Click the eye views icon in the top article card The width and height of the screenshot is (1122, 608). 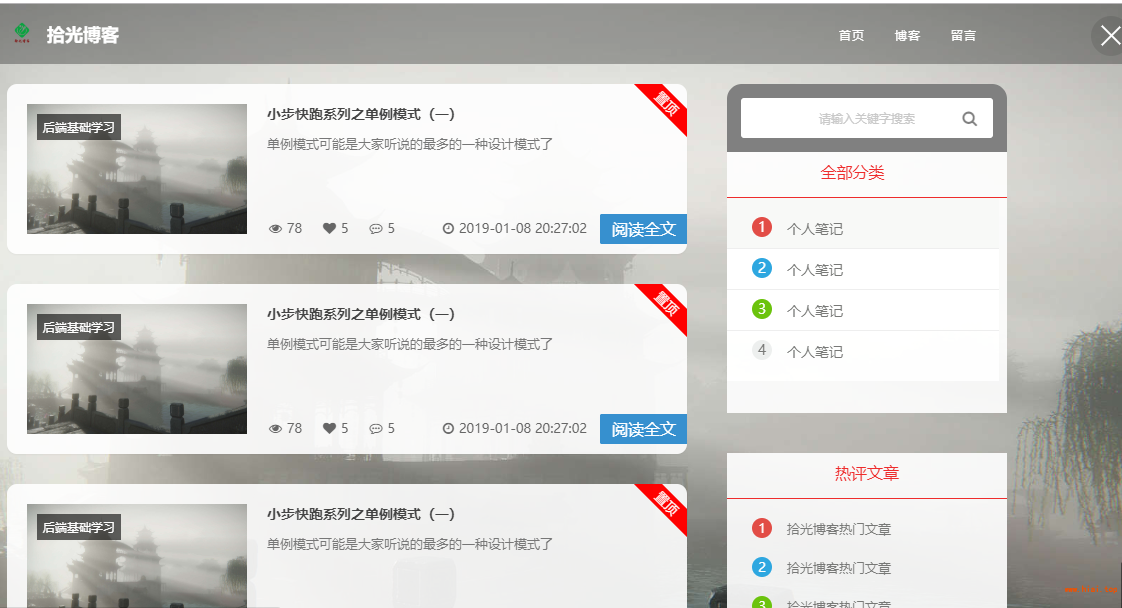(275, 229)
